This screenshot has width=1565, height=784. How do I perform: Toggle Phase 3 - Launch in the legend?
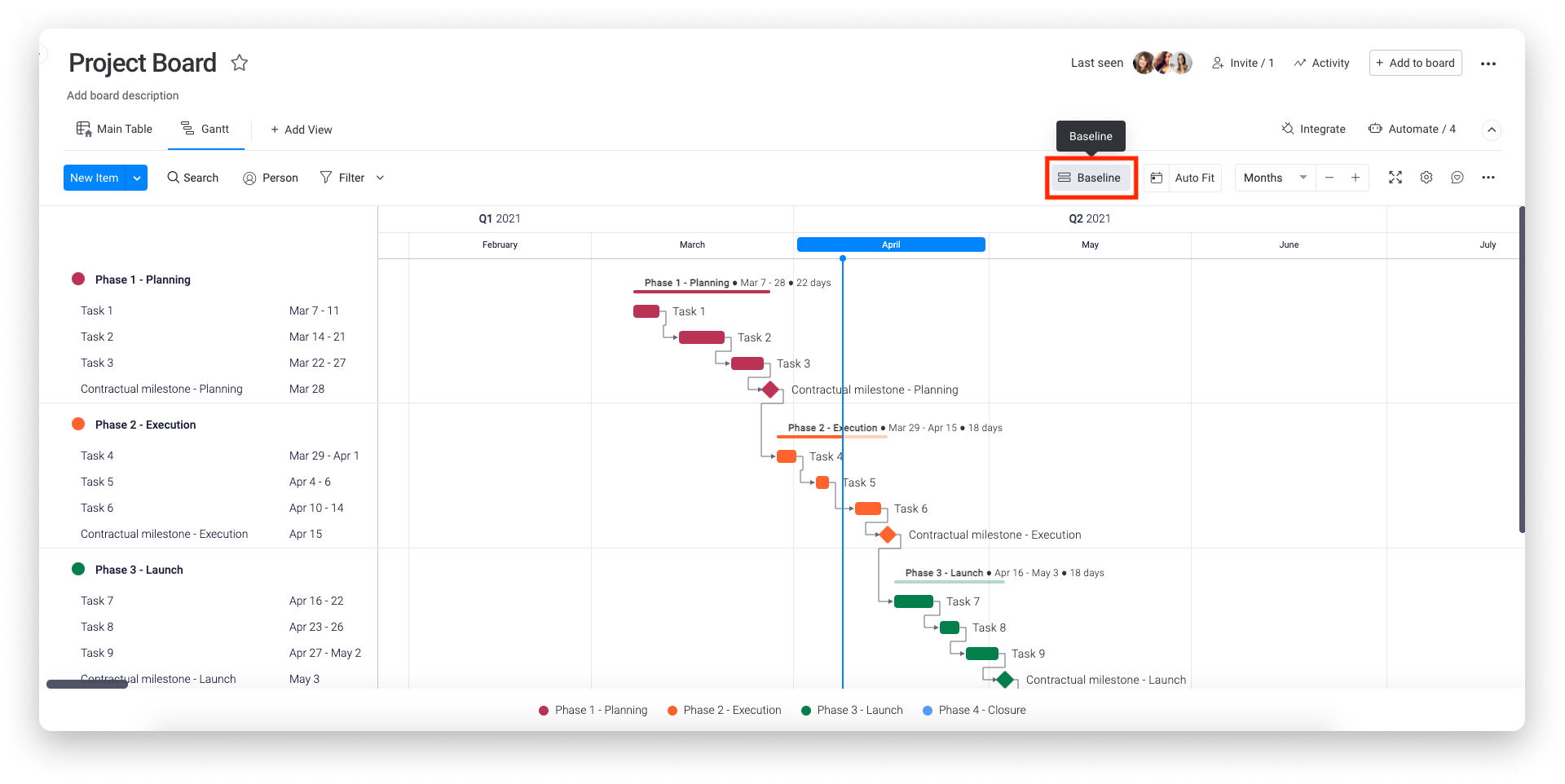tap(853, 710)
